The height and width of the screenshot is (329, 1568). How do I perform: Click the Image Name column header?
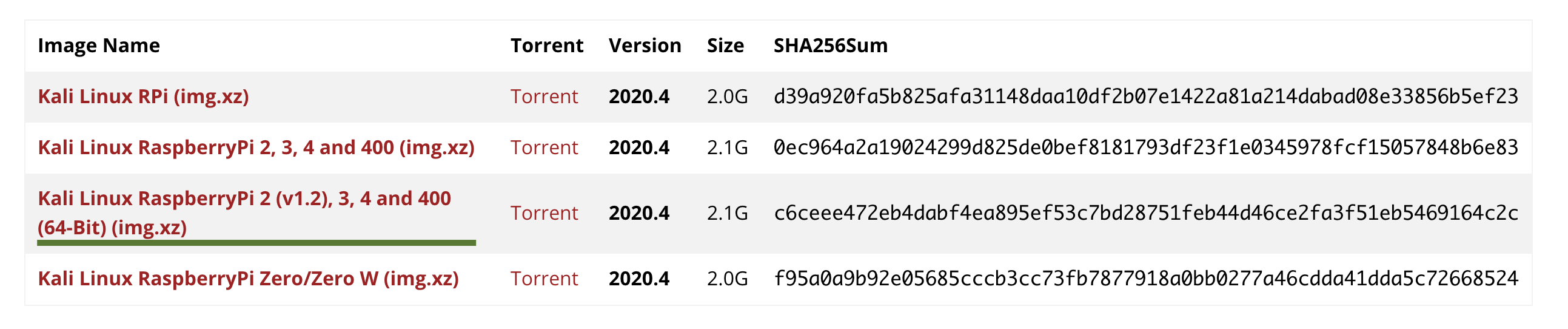pos(99,46)
